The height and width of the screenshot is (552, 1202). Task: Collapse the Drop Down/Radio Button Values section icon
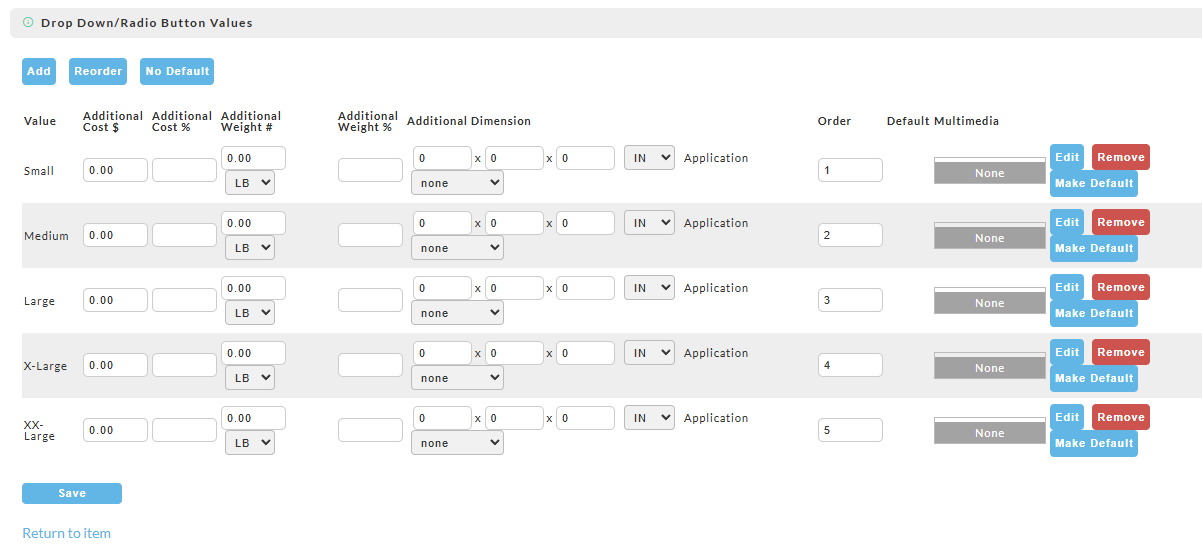(x=28, y=22)
